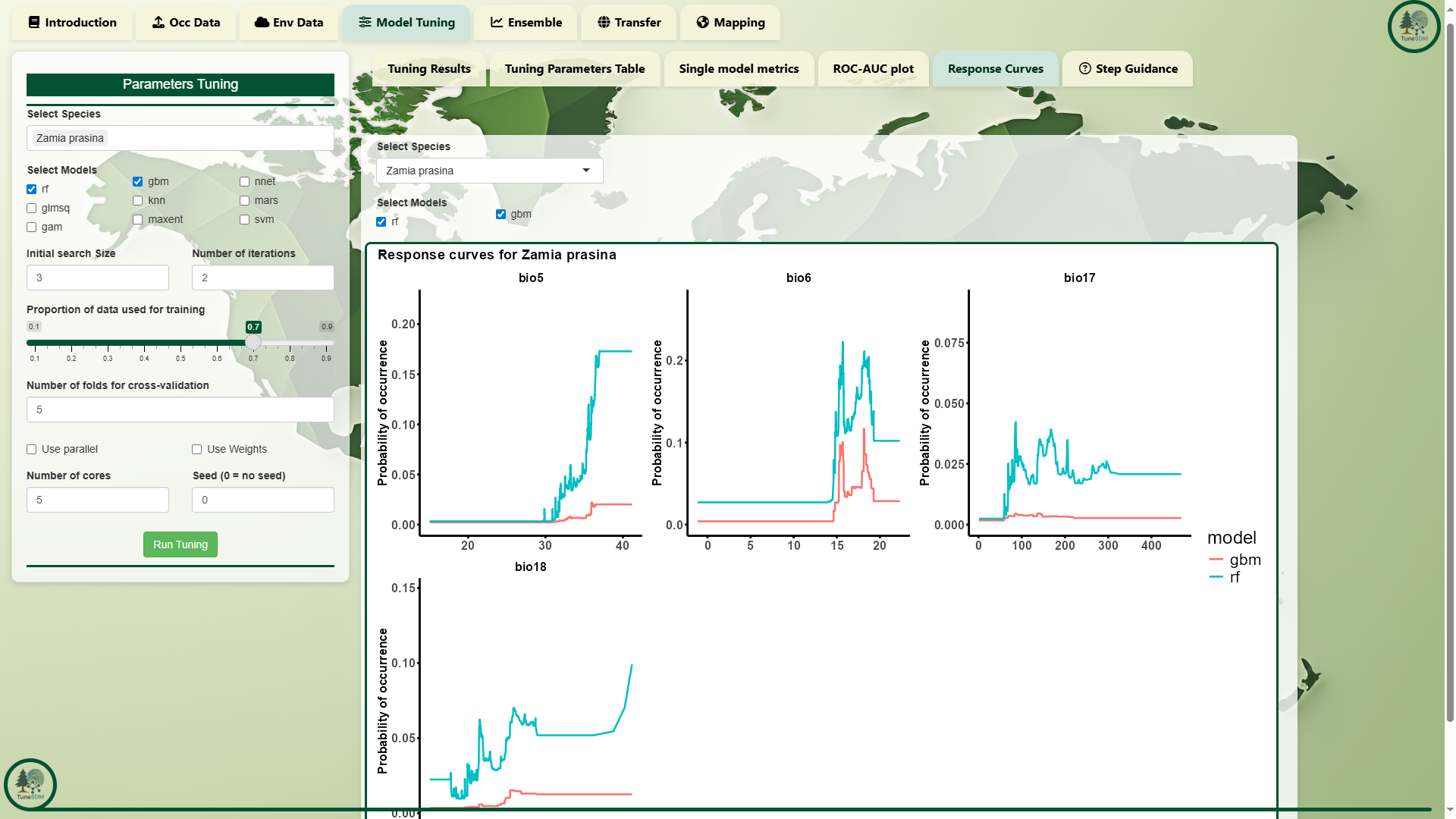Click the globe icon on Transfer tab
Viewport: 1456px width, 819px height.
click(x=604, y=22)
